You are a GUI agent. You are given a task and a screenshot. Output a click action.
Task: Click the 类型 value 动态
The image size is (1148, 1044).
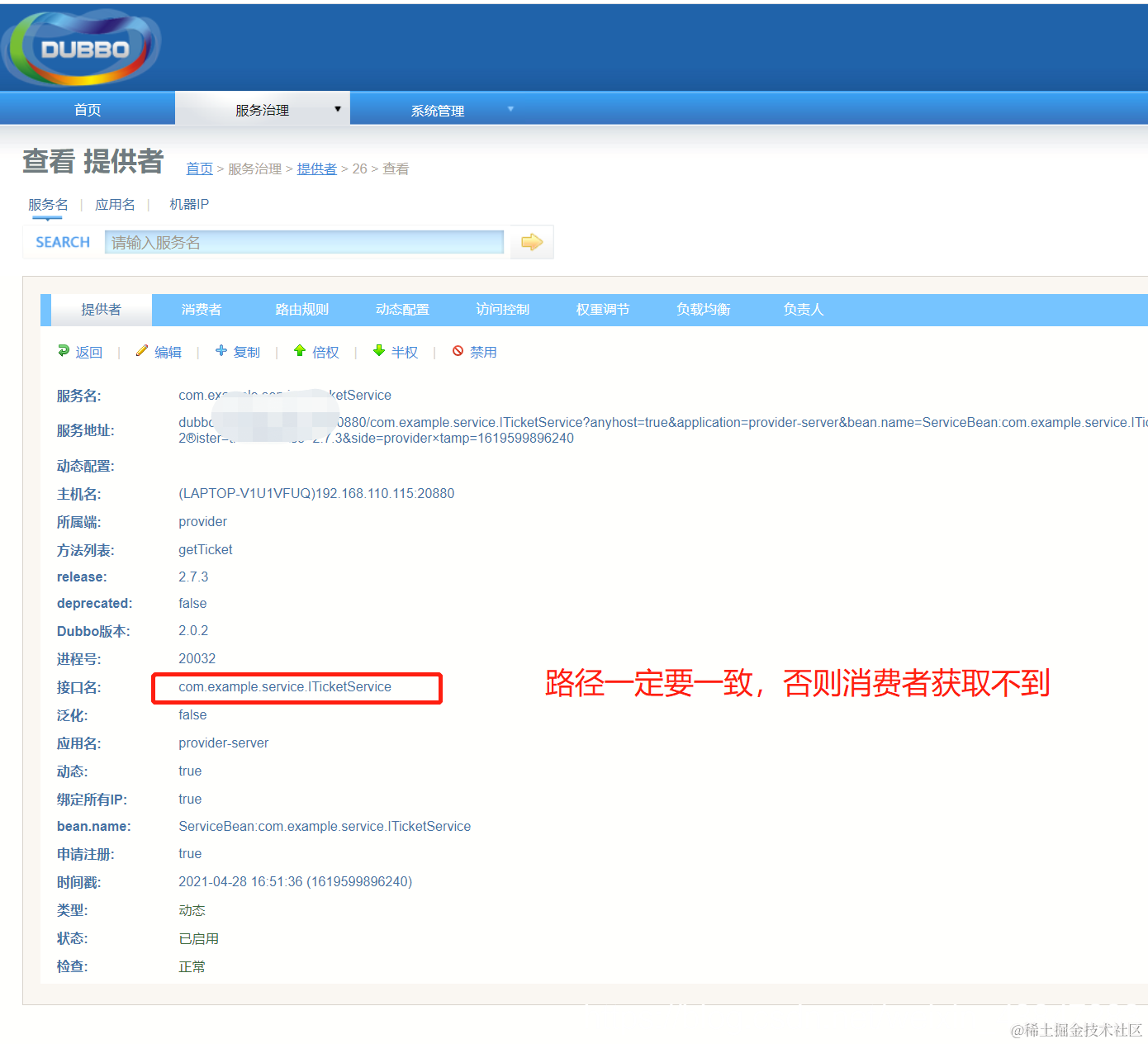point(192,910)
